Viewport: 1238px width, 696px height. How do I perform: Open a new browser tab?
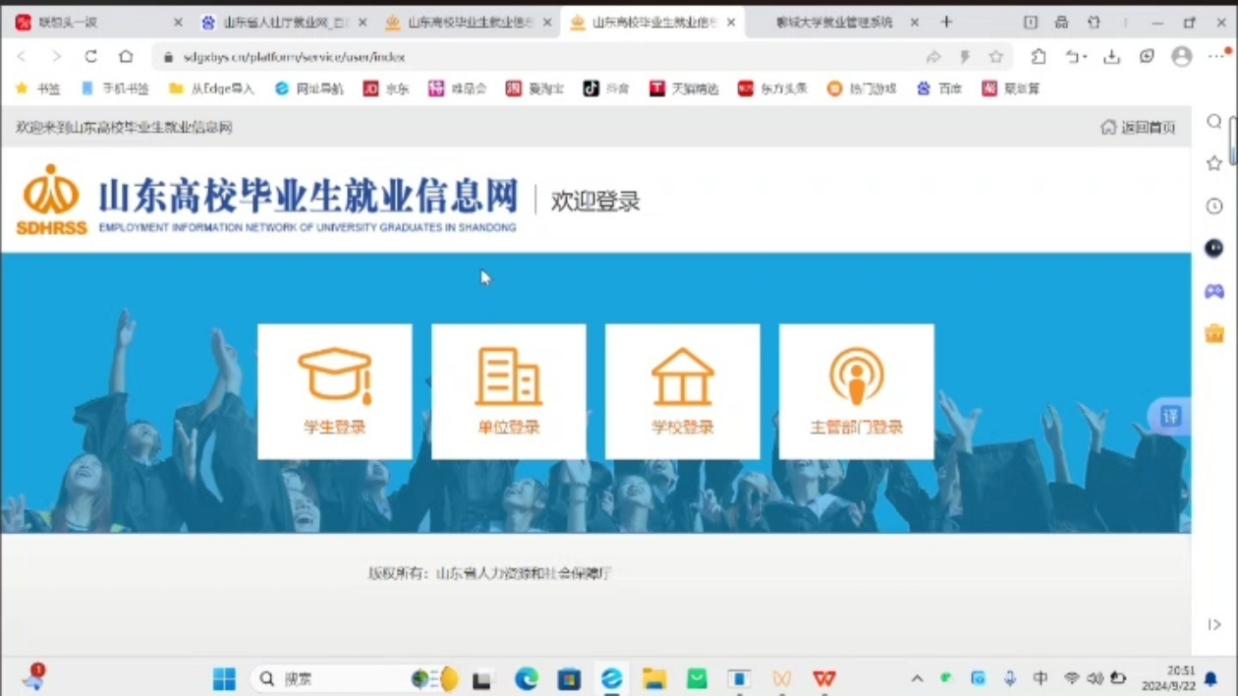point(946,22)
